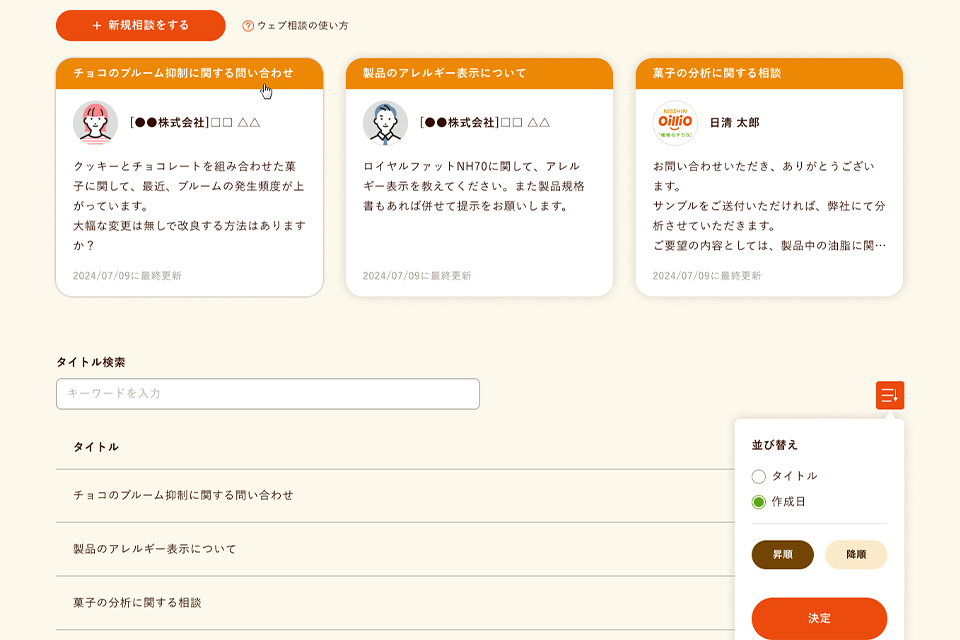Viewport: 960px width, 640px height.
Task: Click the businessman avatar in allergy card
Action: point(385,123)
